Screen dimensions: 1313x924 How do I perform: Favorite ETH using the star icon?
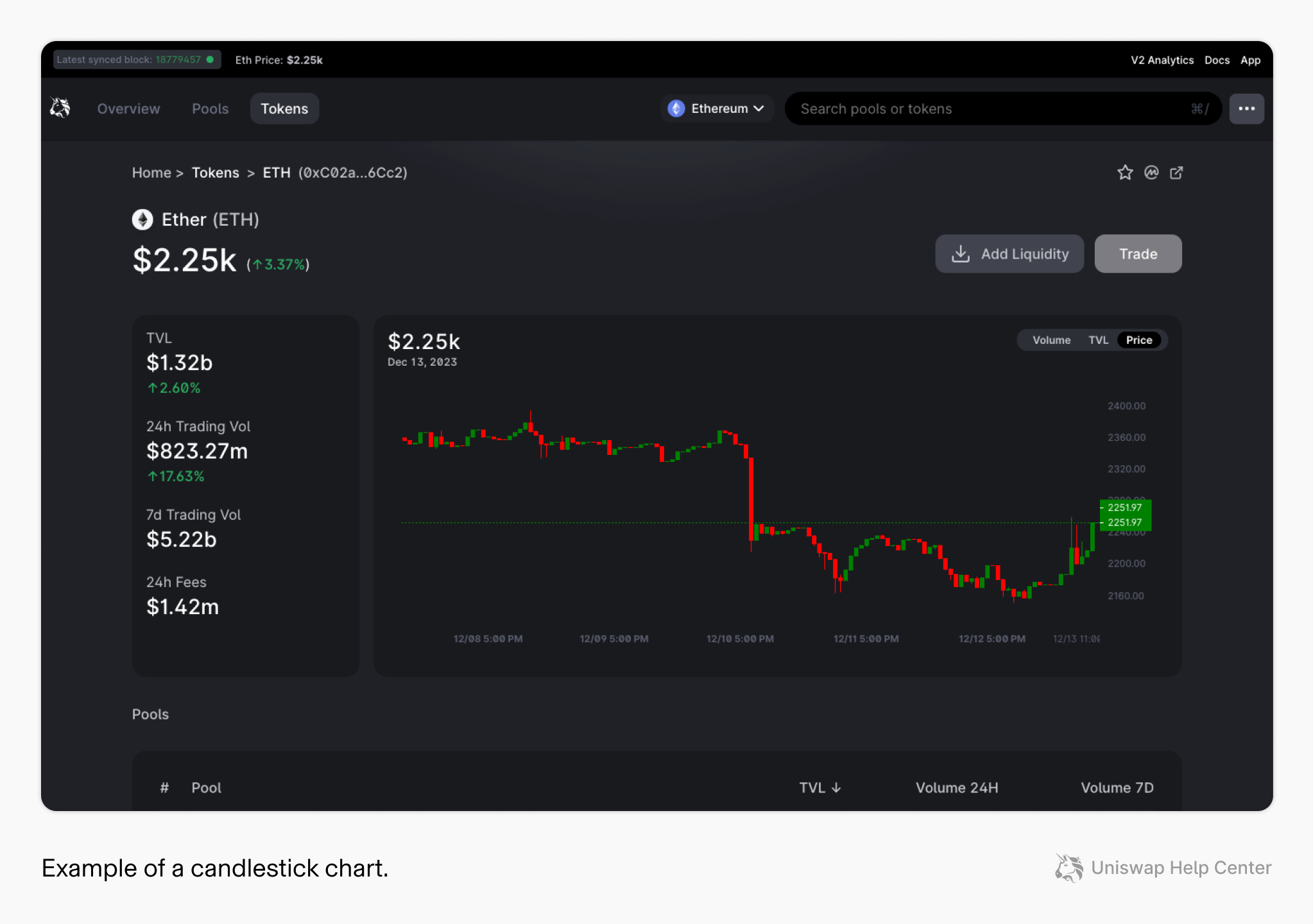coord(1125,173)
